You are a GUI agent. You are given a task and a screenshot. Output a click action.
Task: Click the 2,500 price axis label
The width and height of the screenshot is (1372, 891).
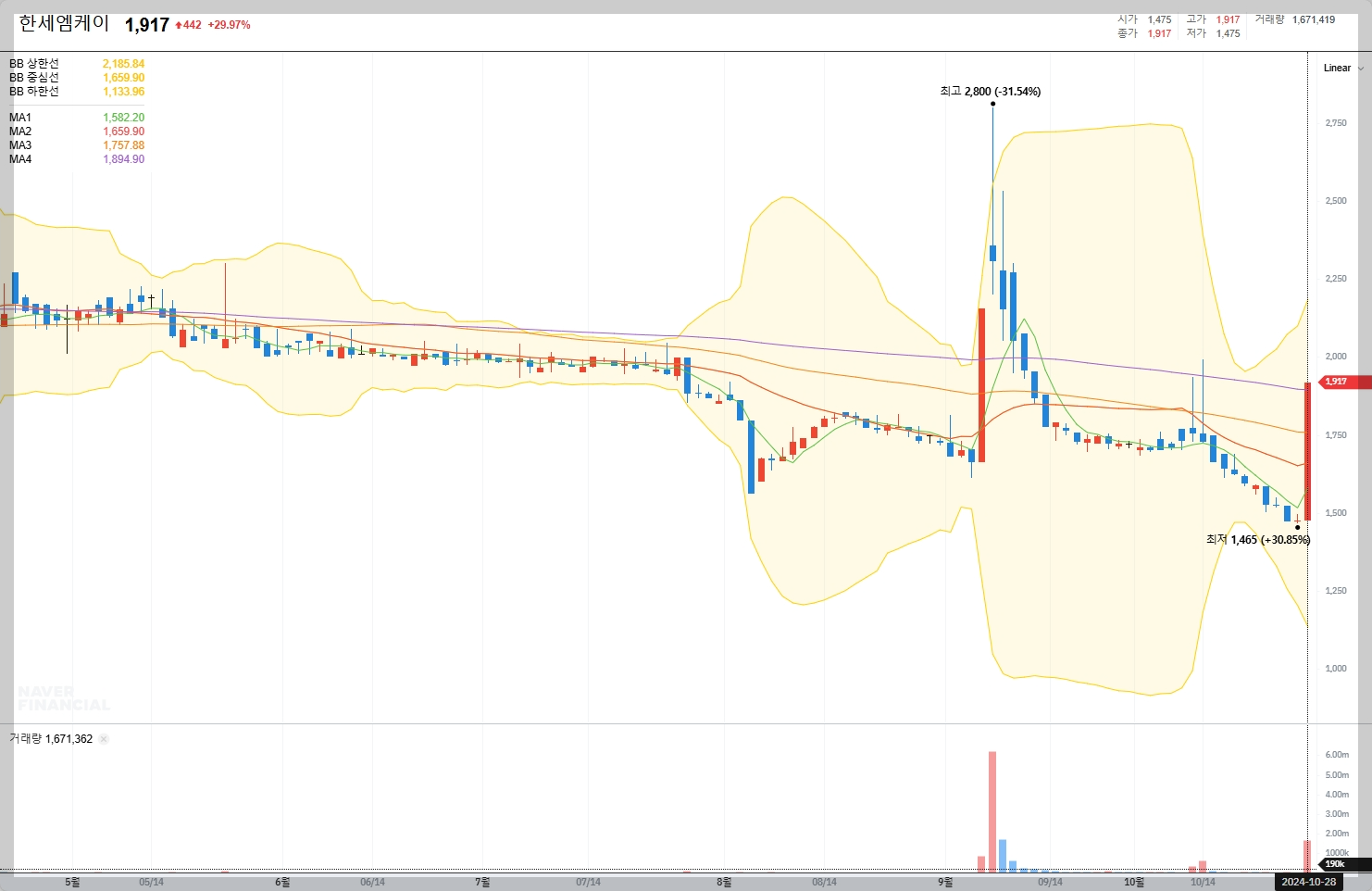1336,201
